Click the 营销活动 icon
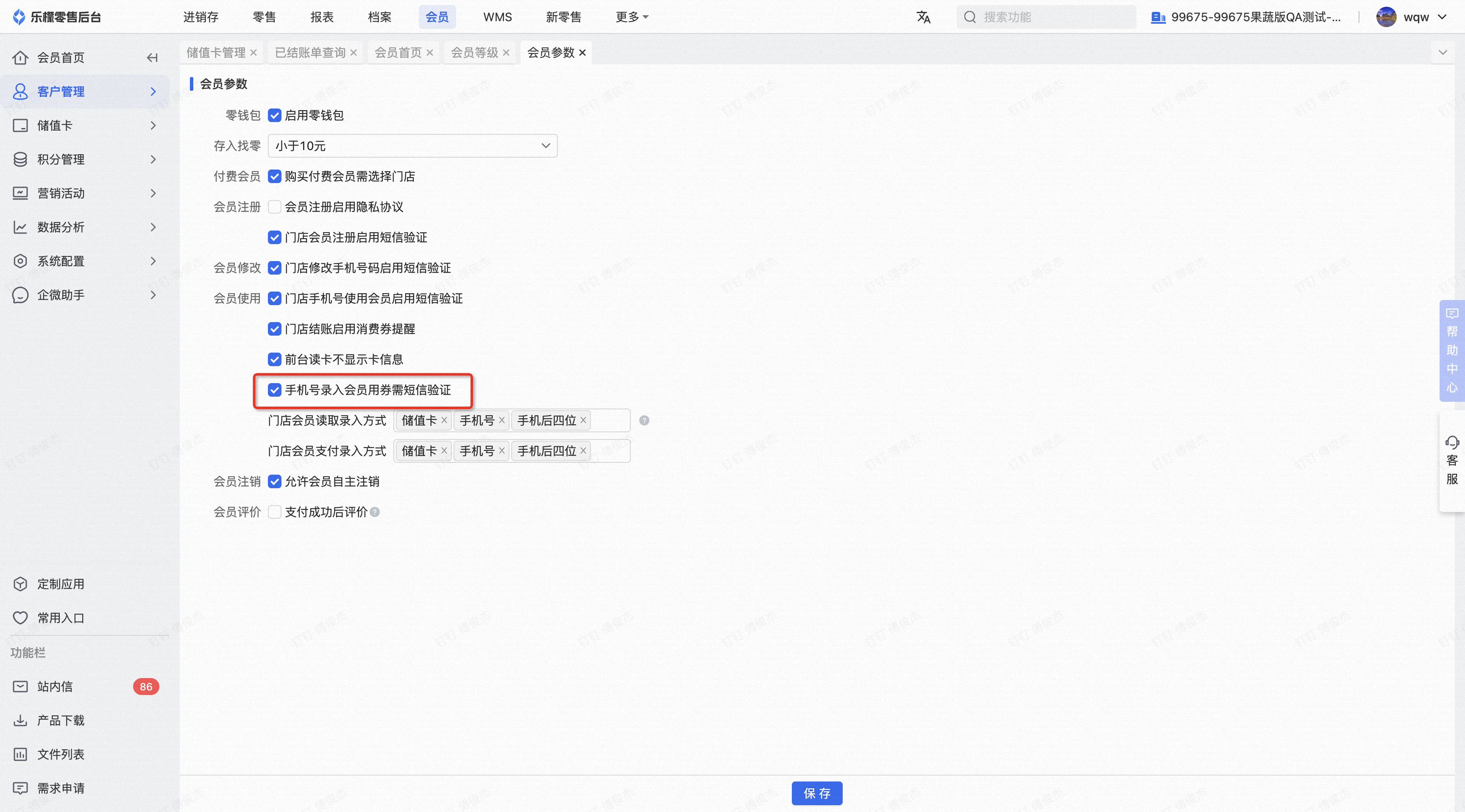This screenshot has width=1465, height=812. coord(20,193)
